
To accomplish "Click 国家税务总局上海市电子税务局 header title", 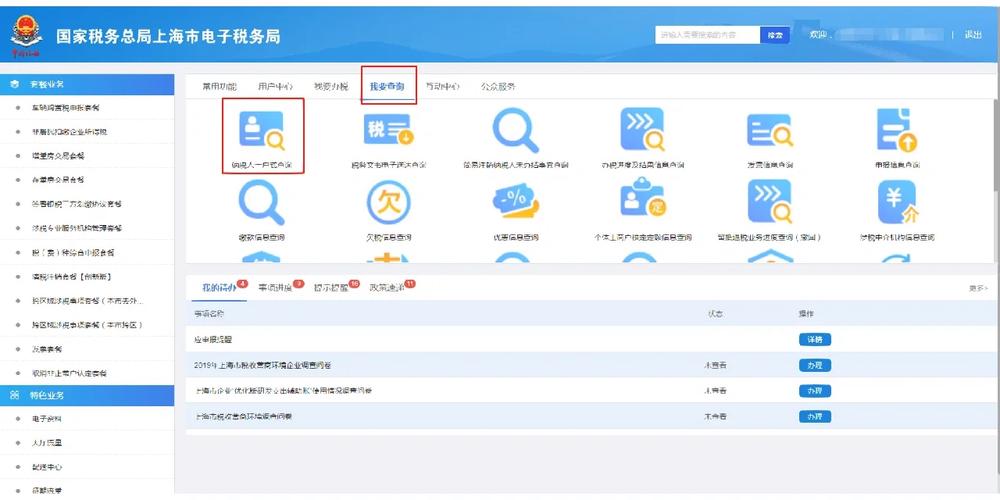I will coord(168,36).
